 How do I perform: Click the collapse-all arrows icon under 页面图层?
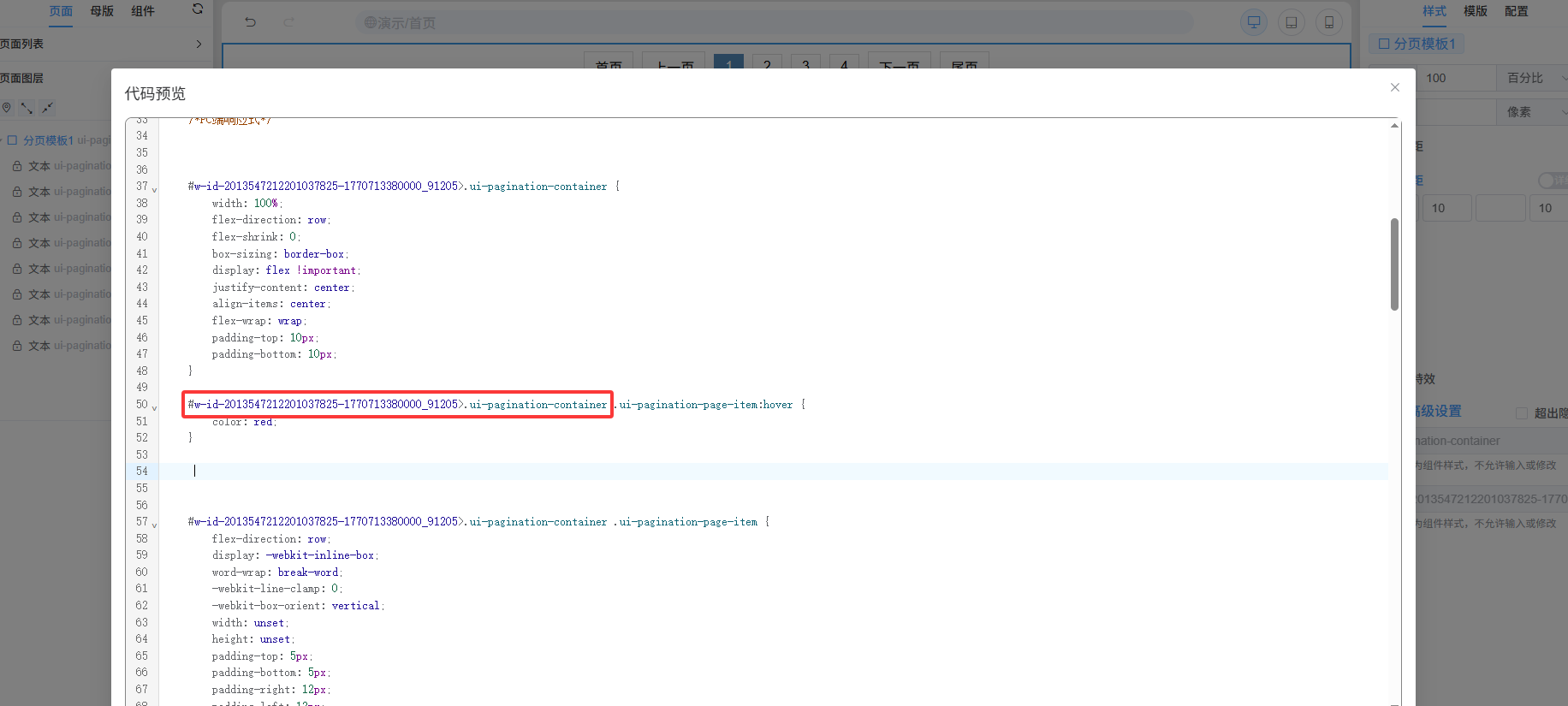(x=47, y=108)
